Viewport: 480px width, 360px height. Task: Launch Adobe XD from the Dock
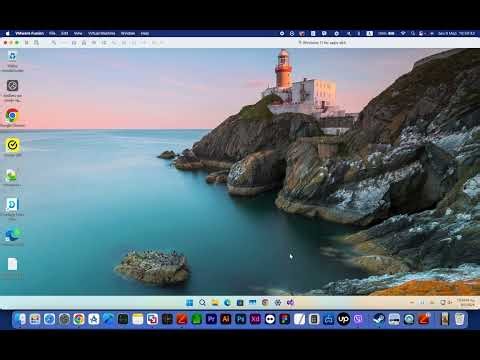(x=255, y=319)
